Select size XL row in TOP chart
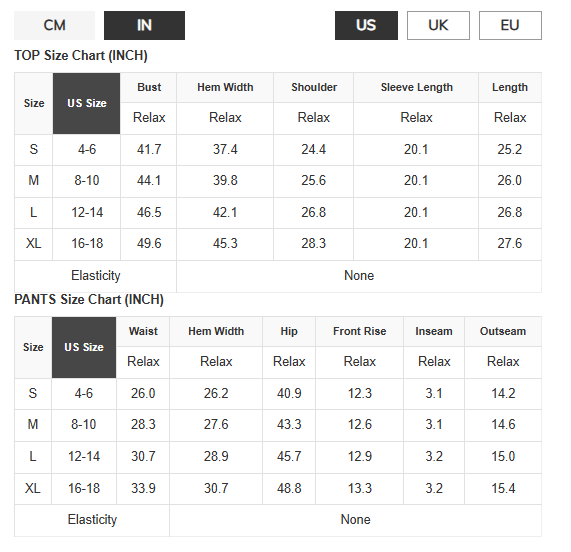 278,244
